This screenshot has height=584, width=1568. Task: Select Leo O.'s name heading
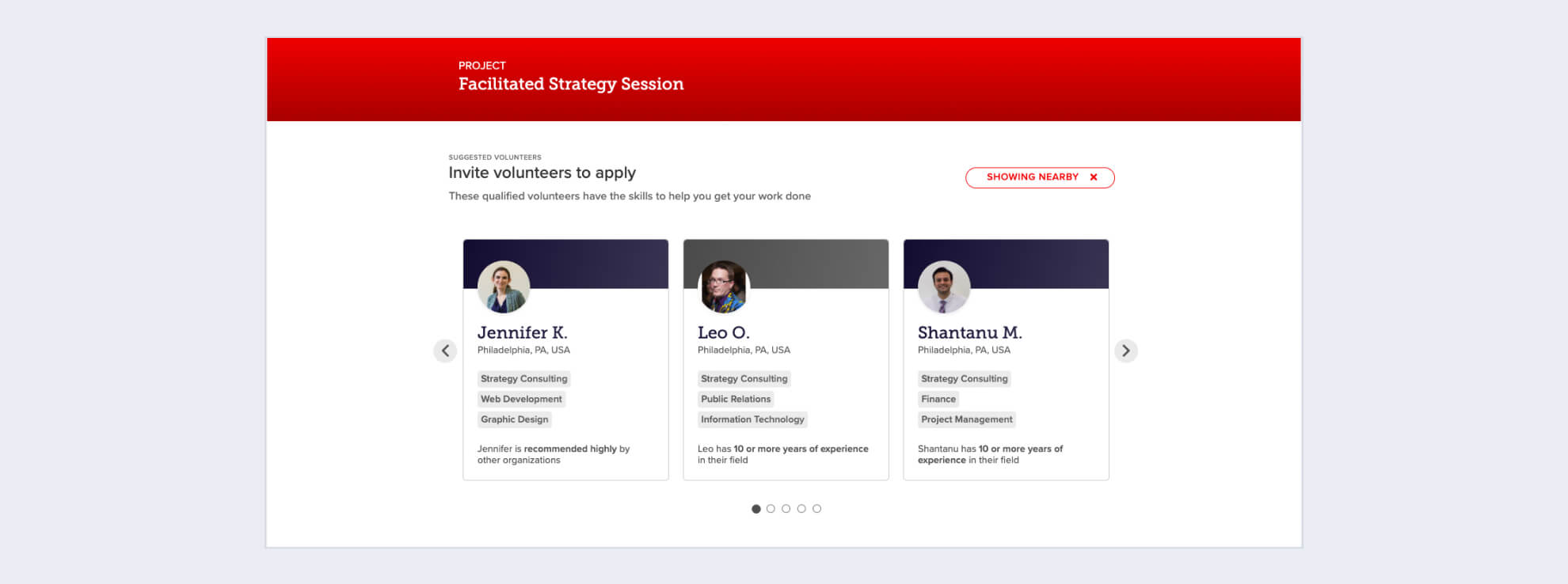(723, 332)
